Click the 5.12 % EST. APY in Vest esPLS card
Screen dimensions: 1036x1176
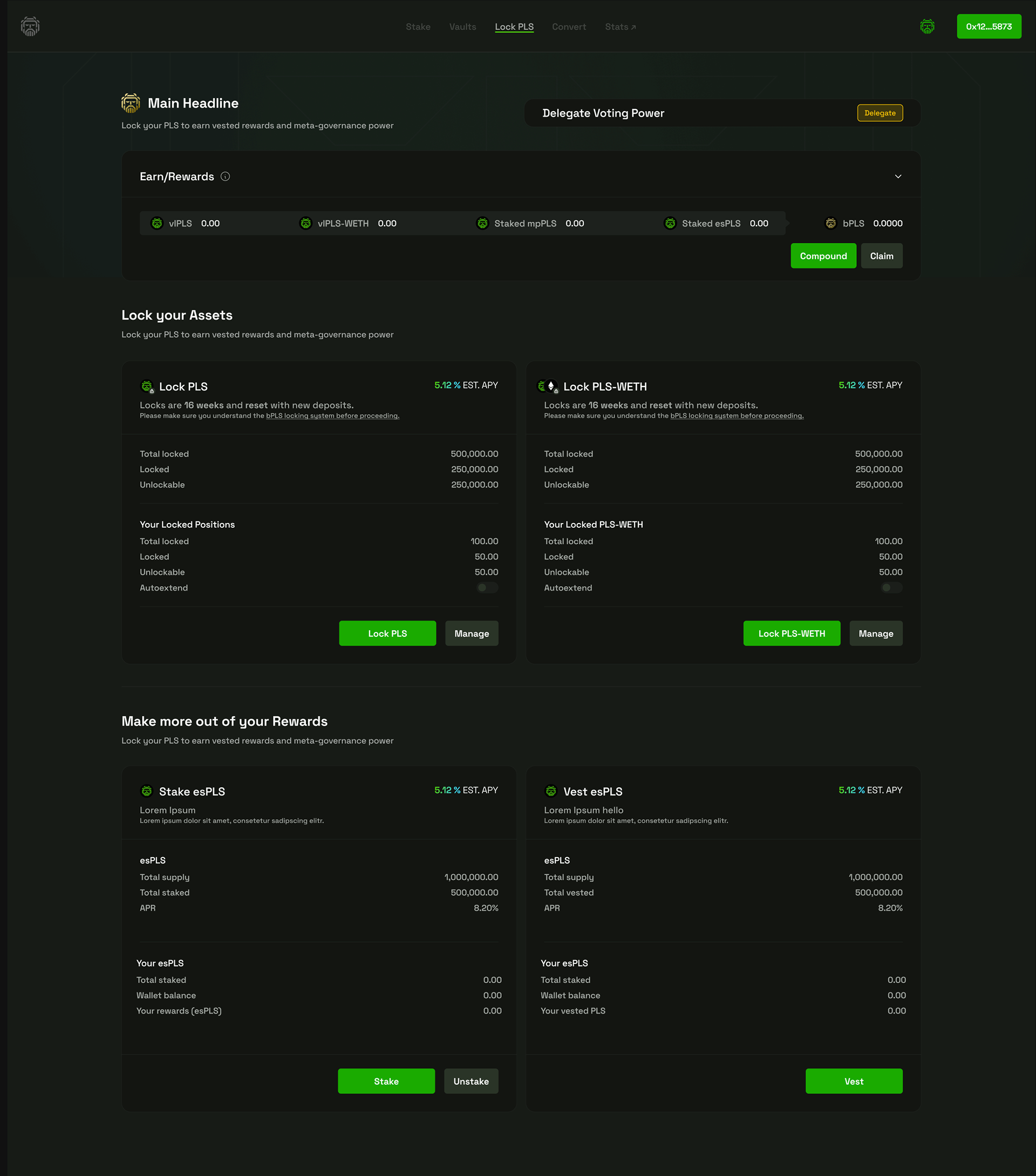coord(870,791)
